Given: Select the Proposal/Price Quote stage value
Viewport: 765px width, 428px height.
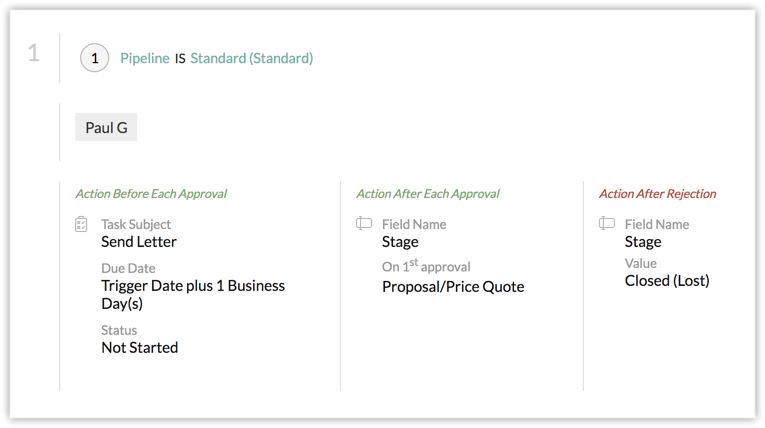Looking at the screenshot, I should (453, 287).
